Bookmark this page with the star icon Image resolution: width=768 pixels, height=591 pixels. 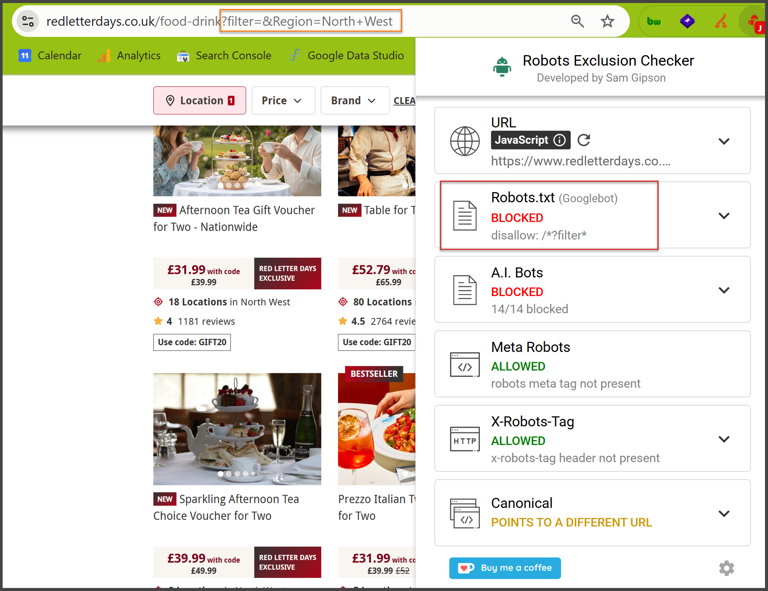click(607, 21)
